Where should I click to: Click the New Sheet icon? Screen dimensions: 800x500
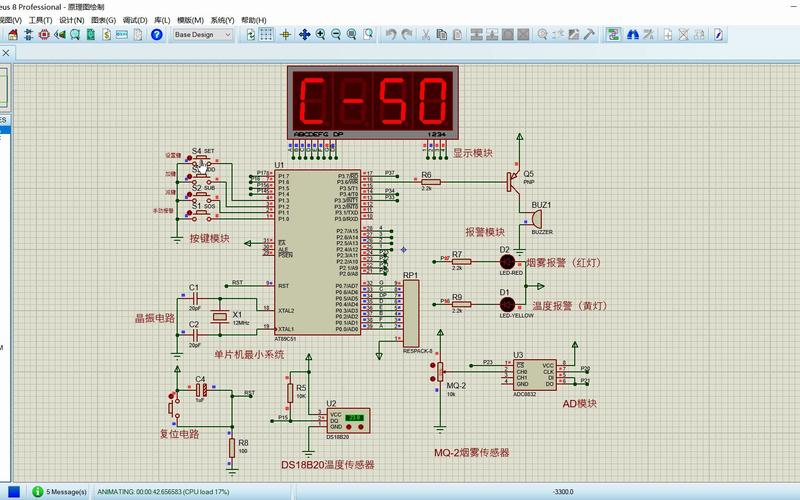pyautogui.click(x=668, y=35)
